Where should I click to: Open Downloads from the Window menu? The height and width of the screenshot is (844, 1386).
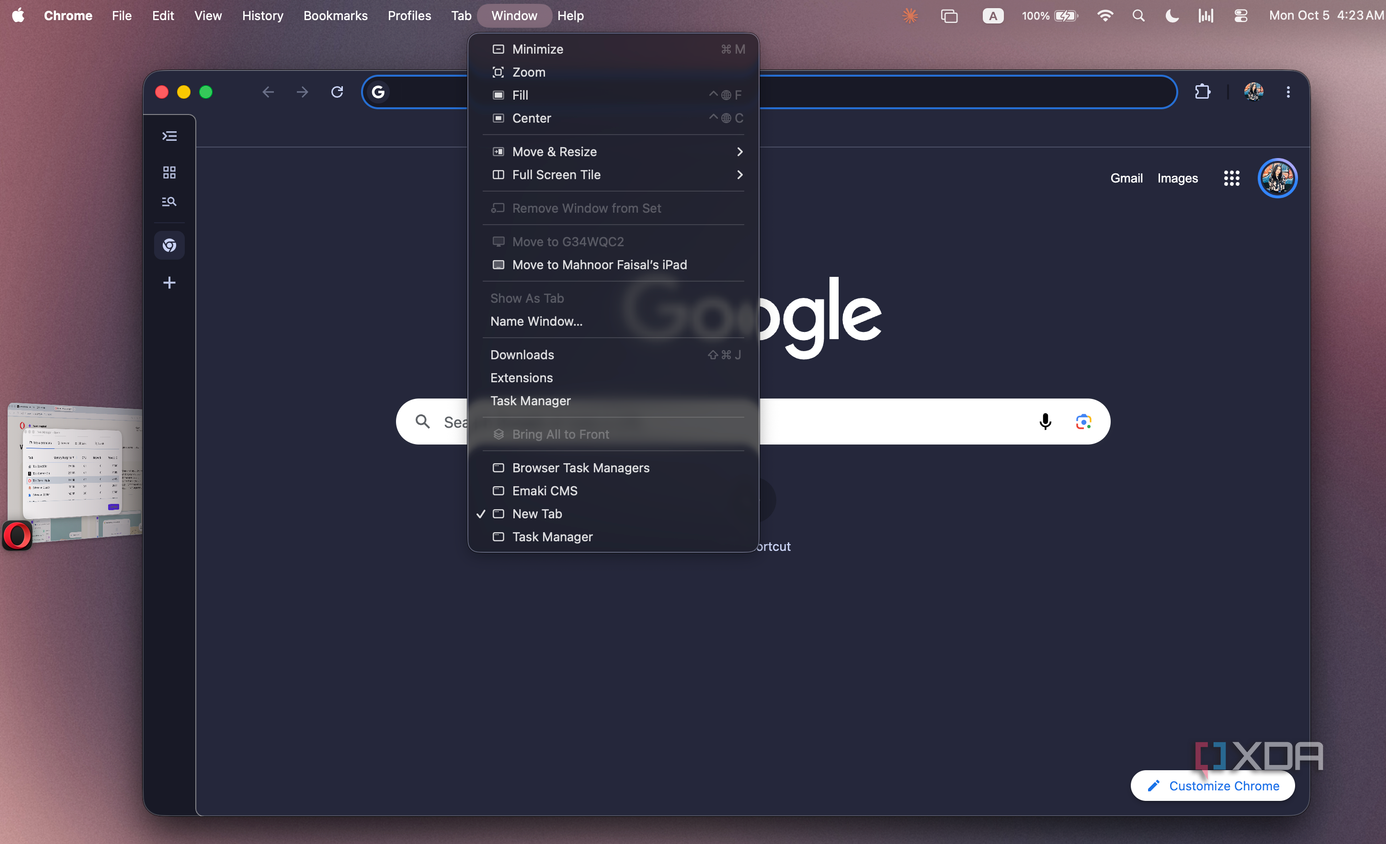613,355
